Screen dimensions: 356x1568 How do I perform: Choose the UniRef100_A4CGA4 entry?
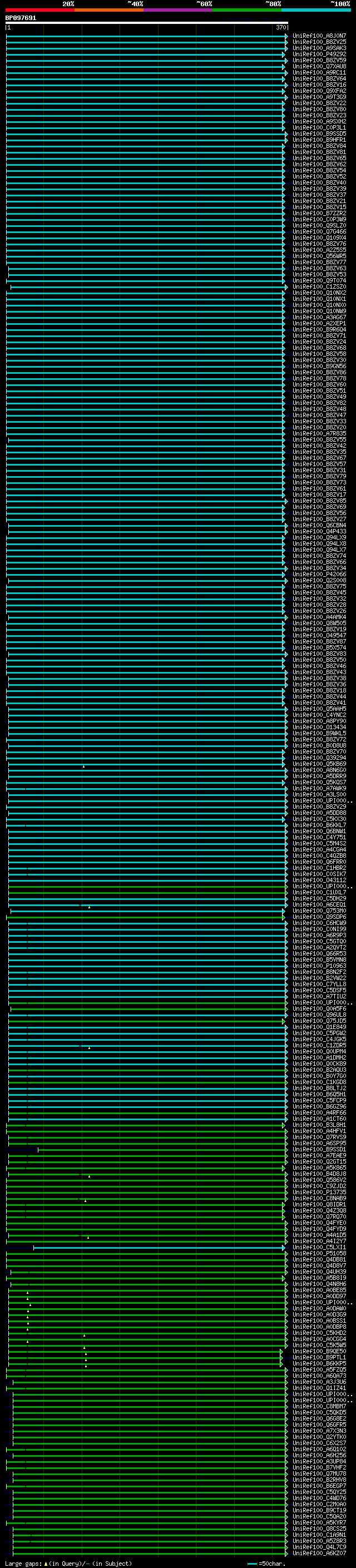(x=319, y=849)
